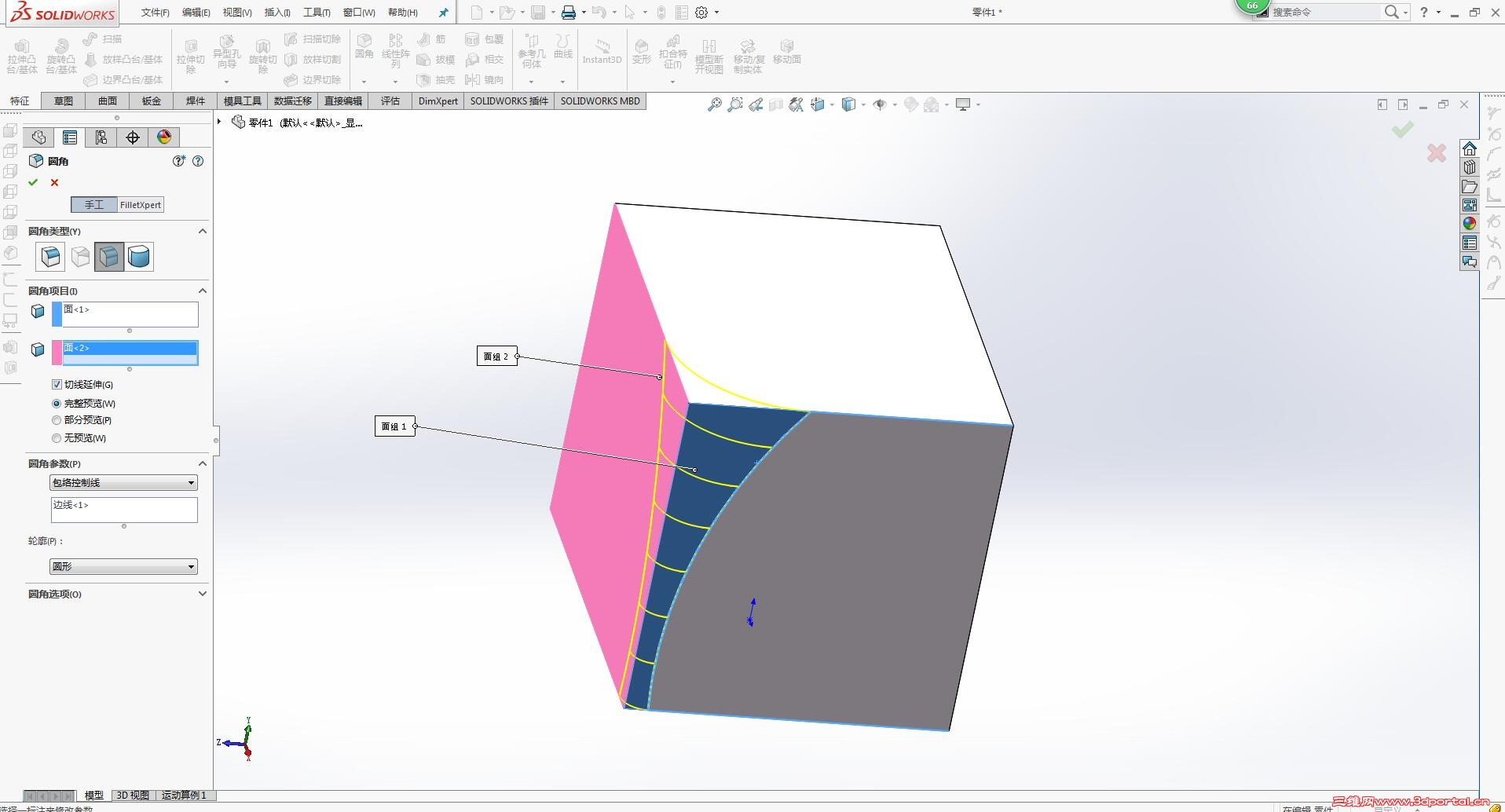Select the 无预览 radio button

(x=57, y=438)
